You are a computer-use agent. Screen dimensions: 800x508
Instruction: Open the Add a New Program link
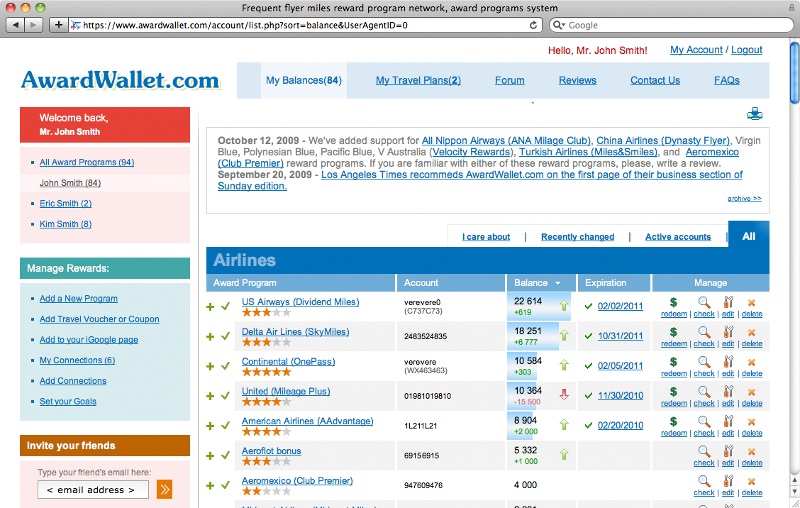pos(79,298)
